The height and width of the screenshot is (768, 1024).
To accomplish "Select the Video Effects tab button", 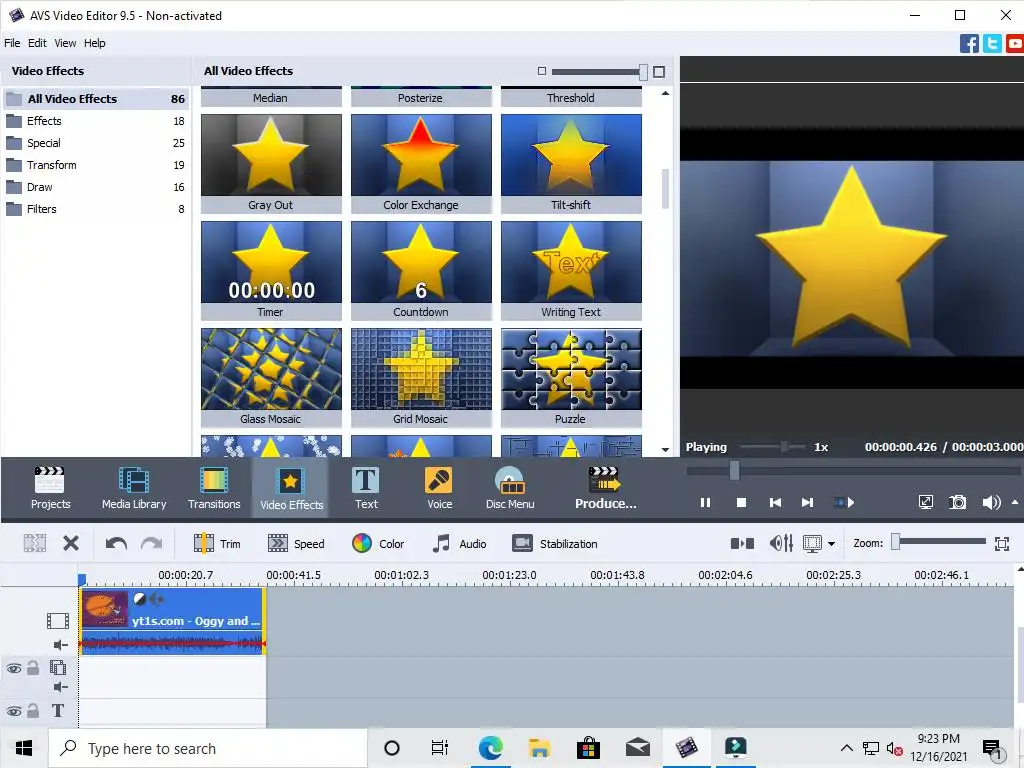I will 291,488.
